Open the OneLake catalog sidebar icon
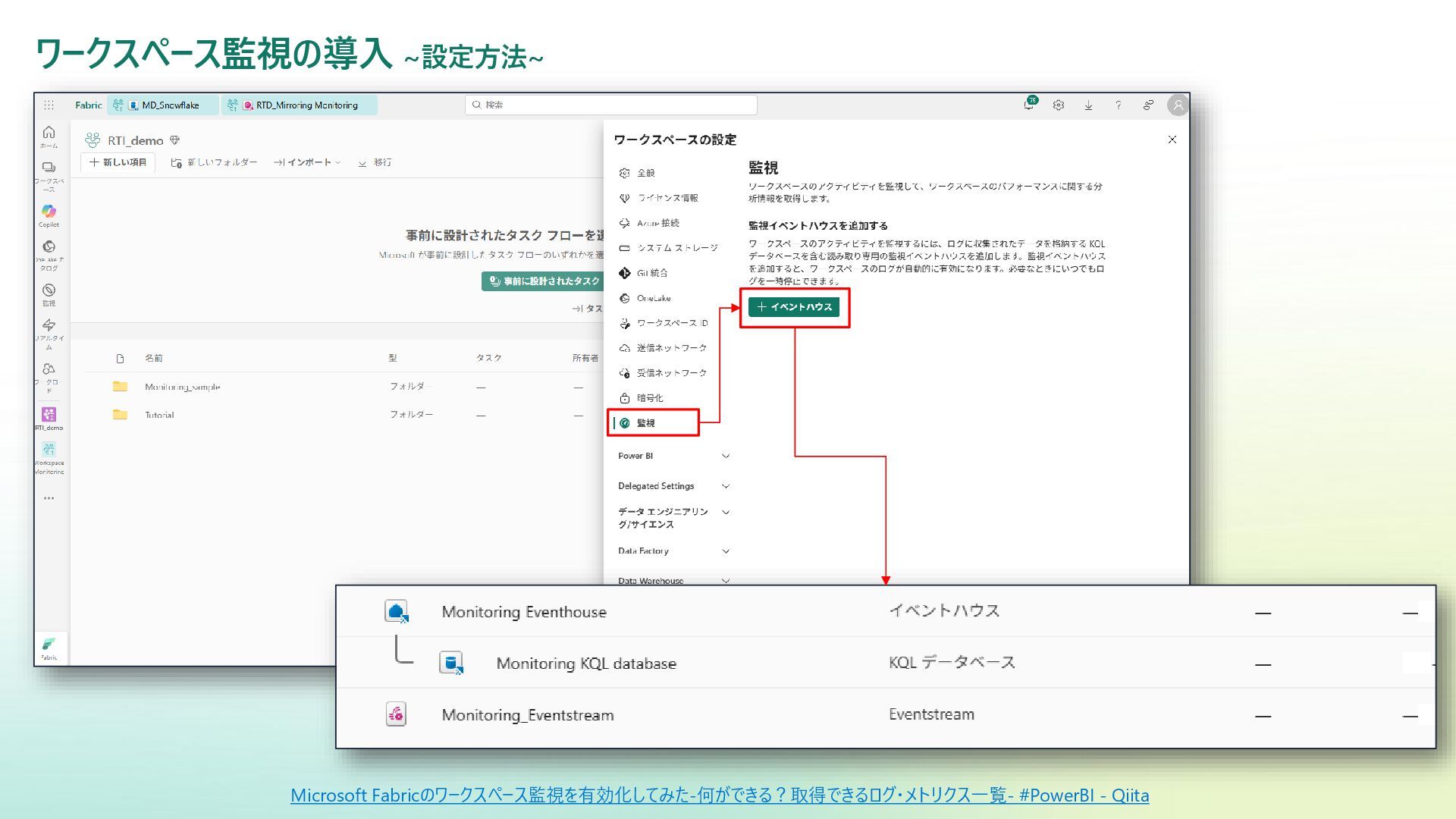 click(x=49, y=247)
